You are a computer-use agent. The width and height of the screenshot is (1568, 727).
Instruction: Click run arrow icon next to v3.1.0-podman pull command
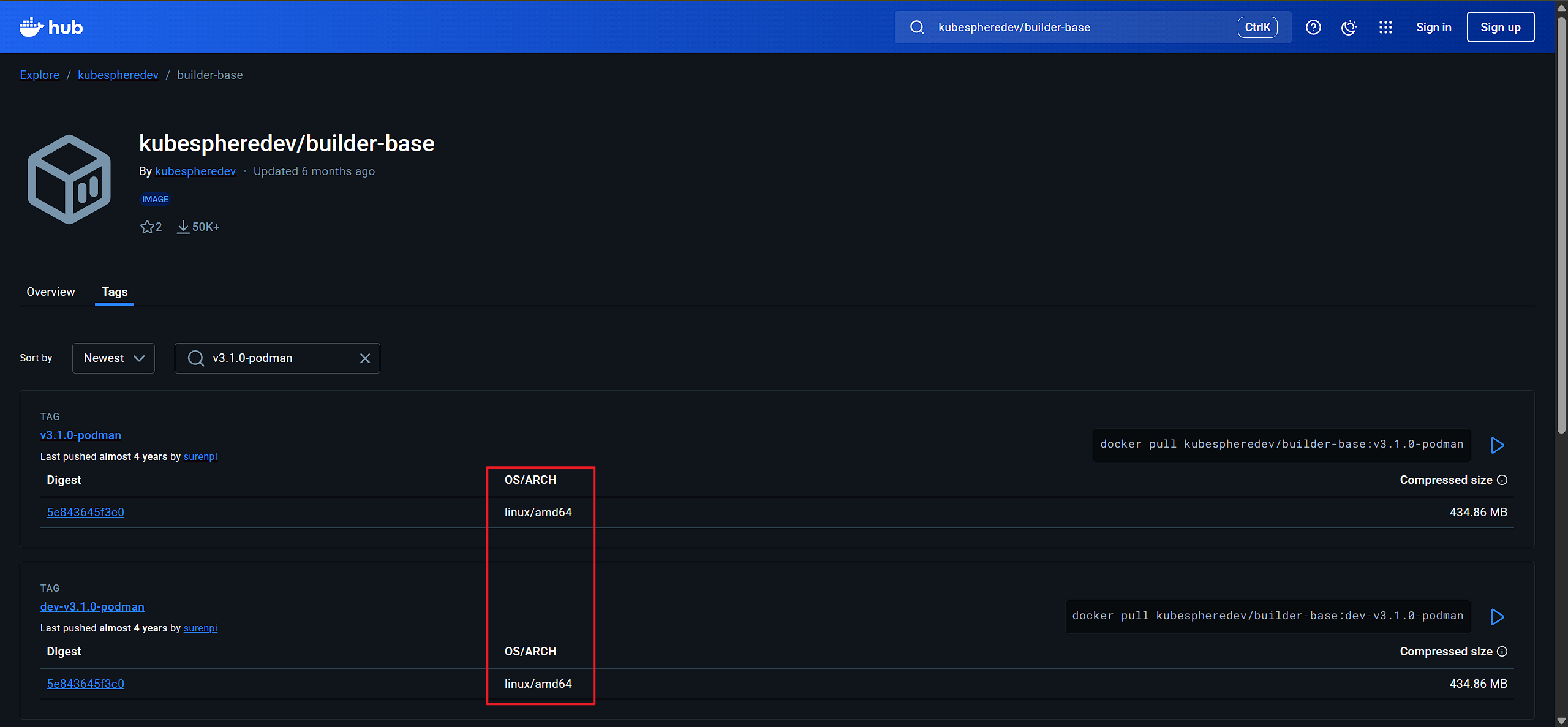[x=1497, y=445]
